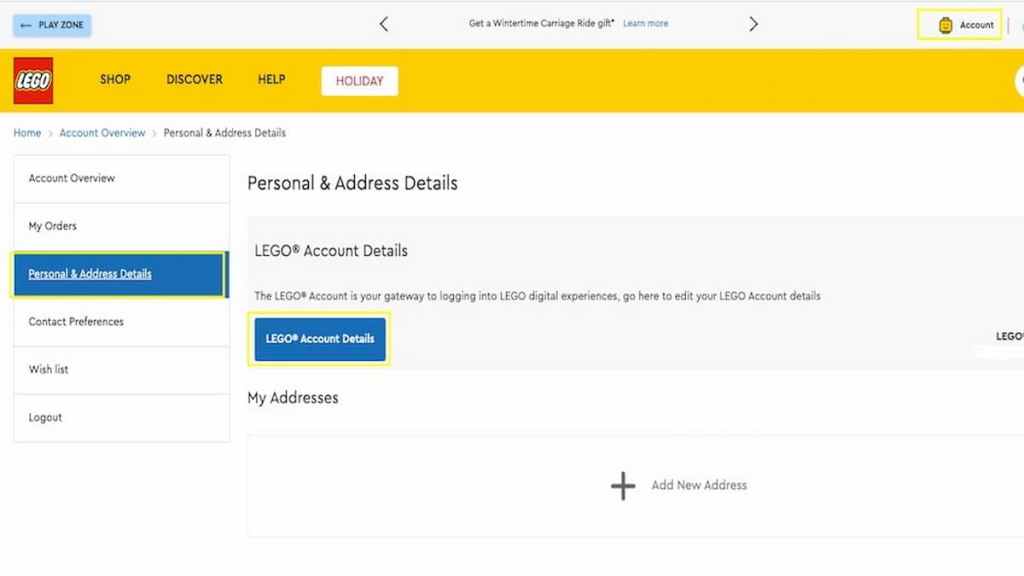
Task: Click Logout in sidebar
Action: 121,417
